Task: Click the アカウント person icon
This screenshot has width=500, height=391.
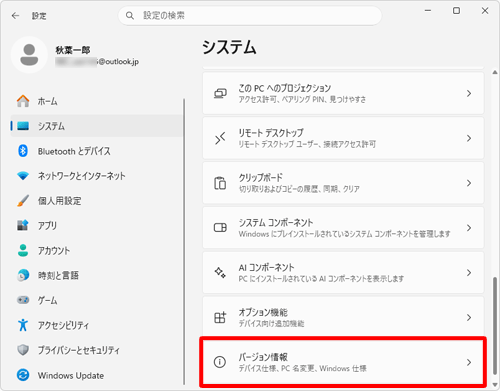Action: (23, 250)
